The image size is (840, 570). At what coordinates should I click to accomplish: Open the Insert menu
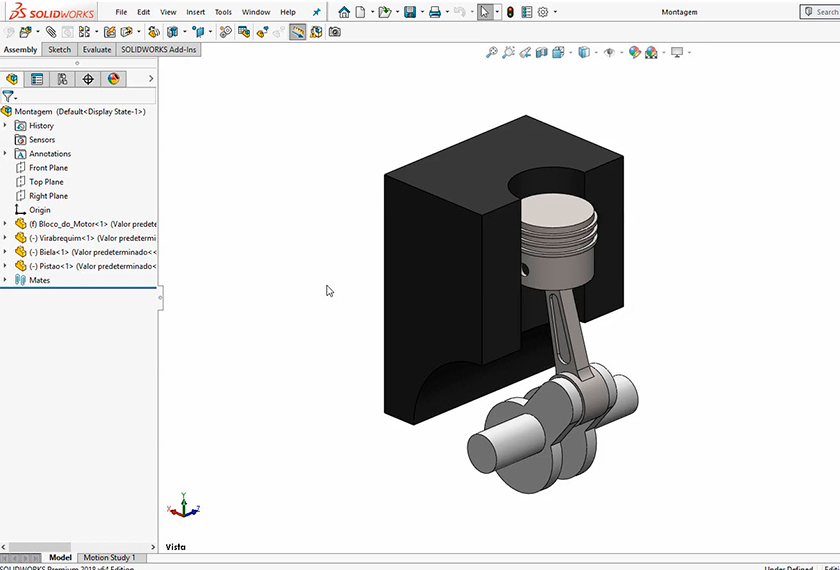pyautogui.click(x=195, y=12)
